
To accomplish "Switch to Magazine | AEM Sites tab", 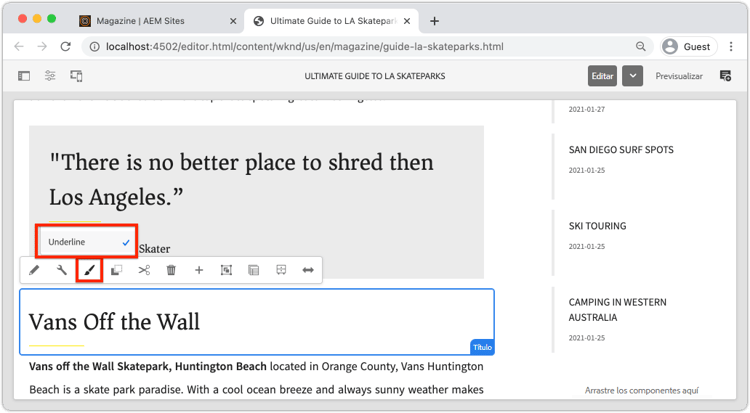I will point(158,21).
